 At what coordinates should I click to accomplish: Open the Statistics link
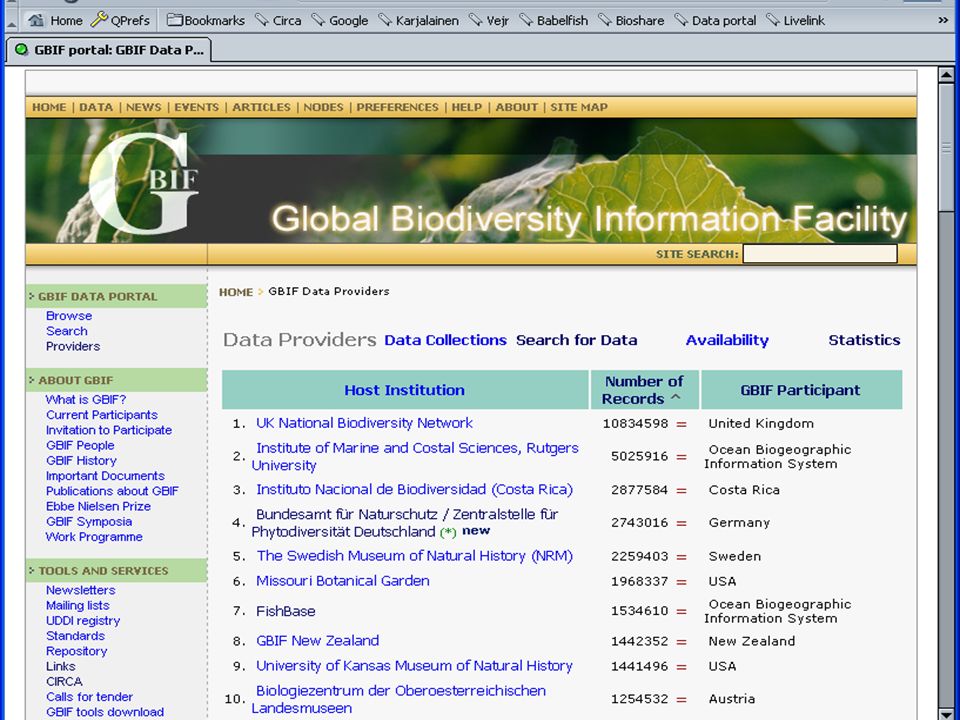[x=864, y=340]
